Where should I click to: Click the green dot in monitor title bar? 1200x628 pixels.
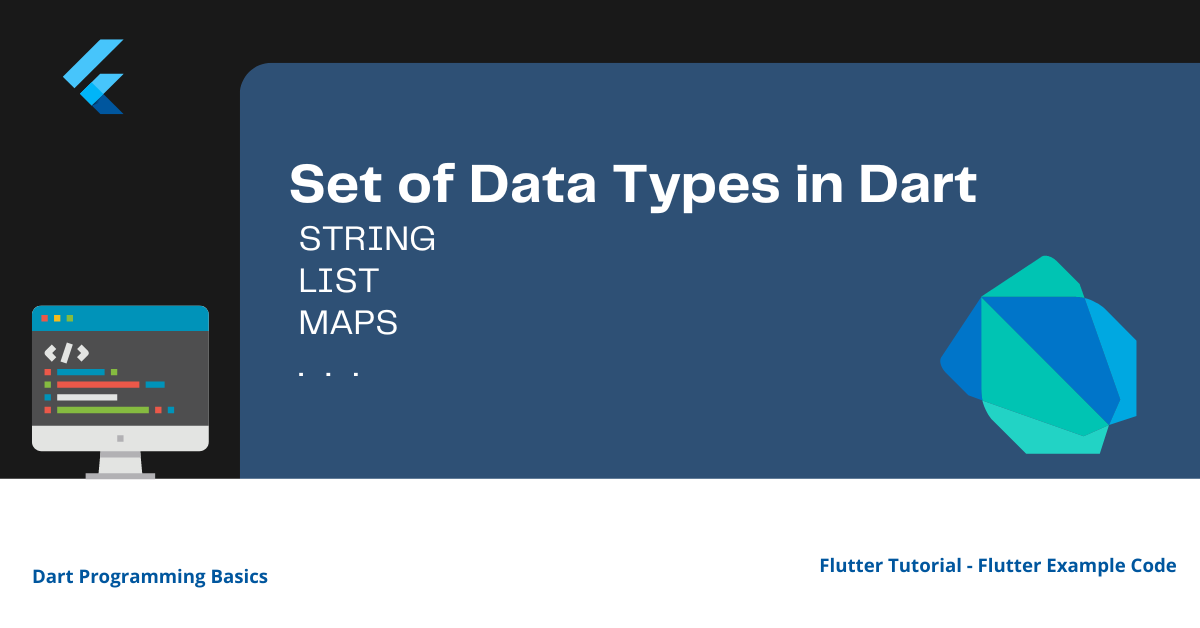[70, 318]
